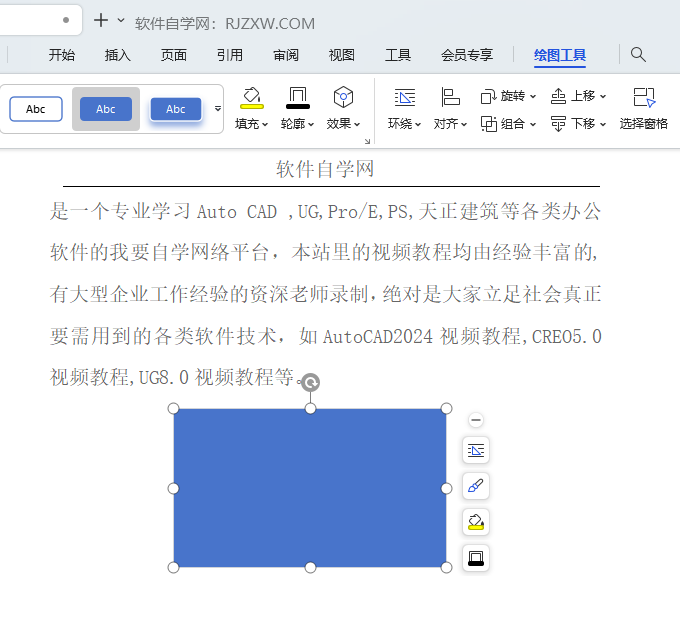The image size is (680, 630).
Task: Apply the white outlined Abc shape style
Action: (x=36, y=109)
